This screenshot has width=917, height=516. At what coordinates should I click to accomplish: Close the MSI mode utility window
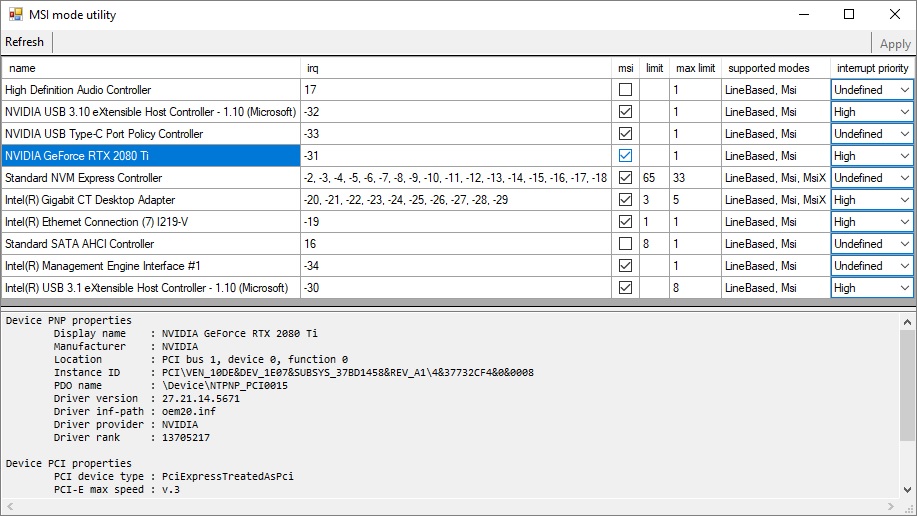pyautogui.click(x=895, y=15)
